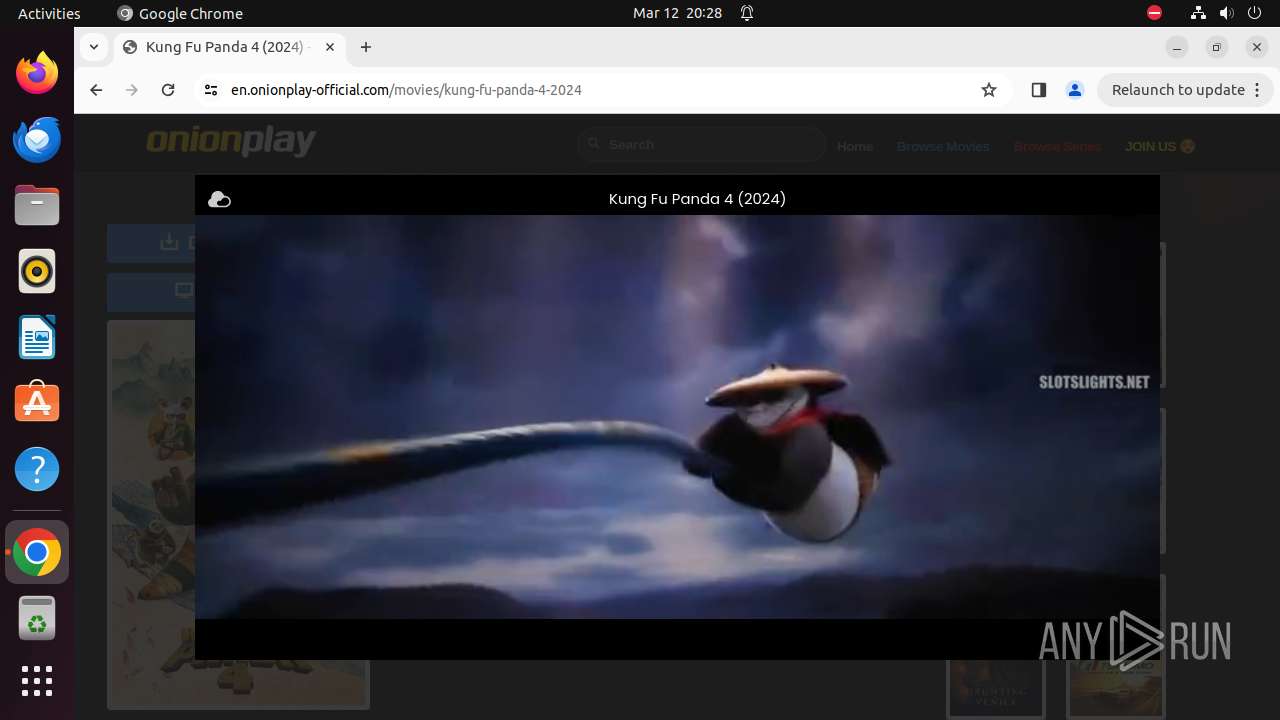Click Relaunch to update button

tap(1186, 90)
